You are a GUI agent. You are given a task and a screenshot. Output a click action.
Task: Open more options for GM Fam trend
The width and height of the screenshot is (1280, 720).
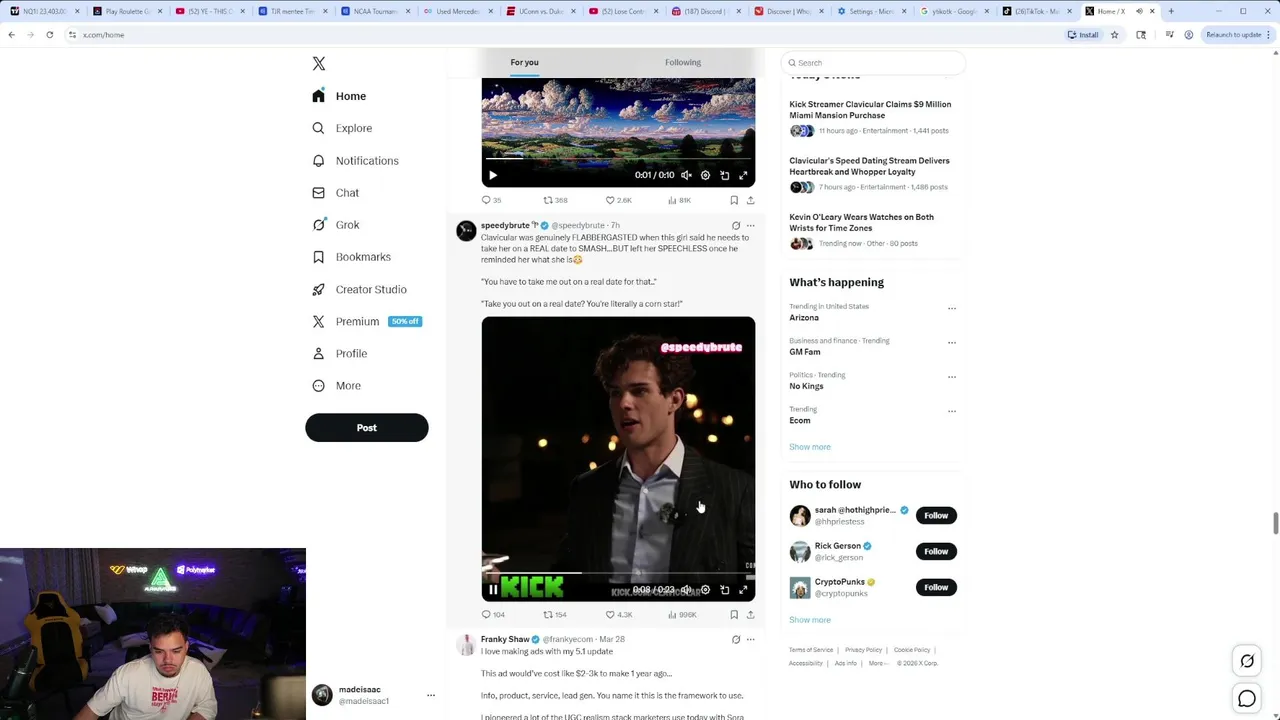point(952,342)
